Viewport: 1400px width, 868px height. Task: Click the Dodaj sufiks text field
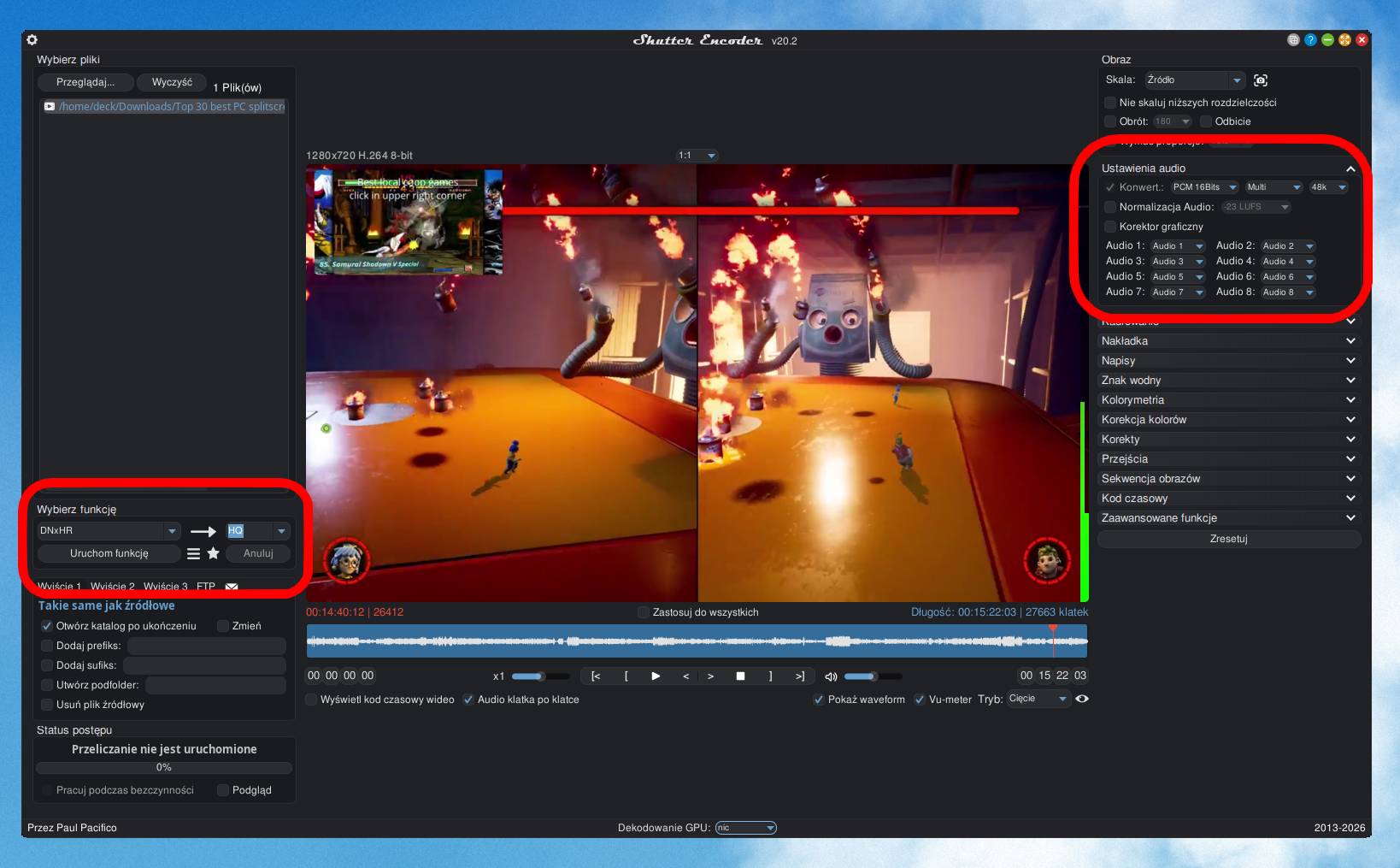point(205,665)
